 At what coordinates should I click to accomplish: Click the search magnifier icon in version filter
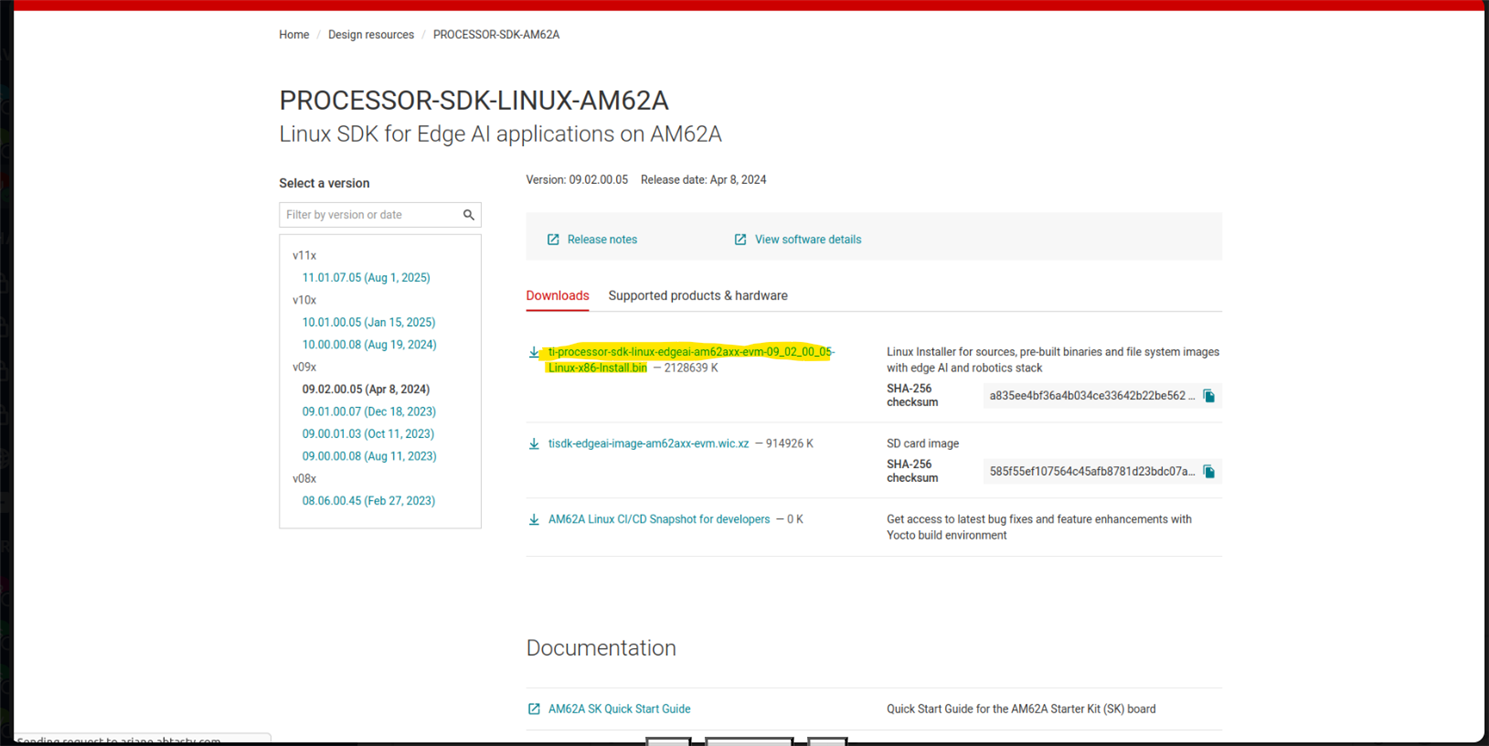468,215
